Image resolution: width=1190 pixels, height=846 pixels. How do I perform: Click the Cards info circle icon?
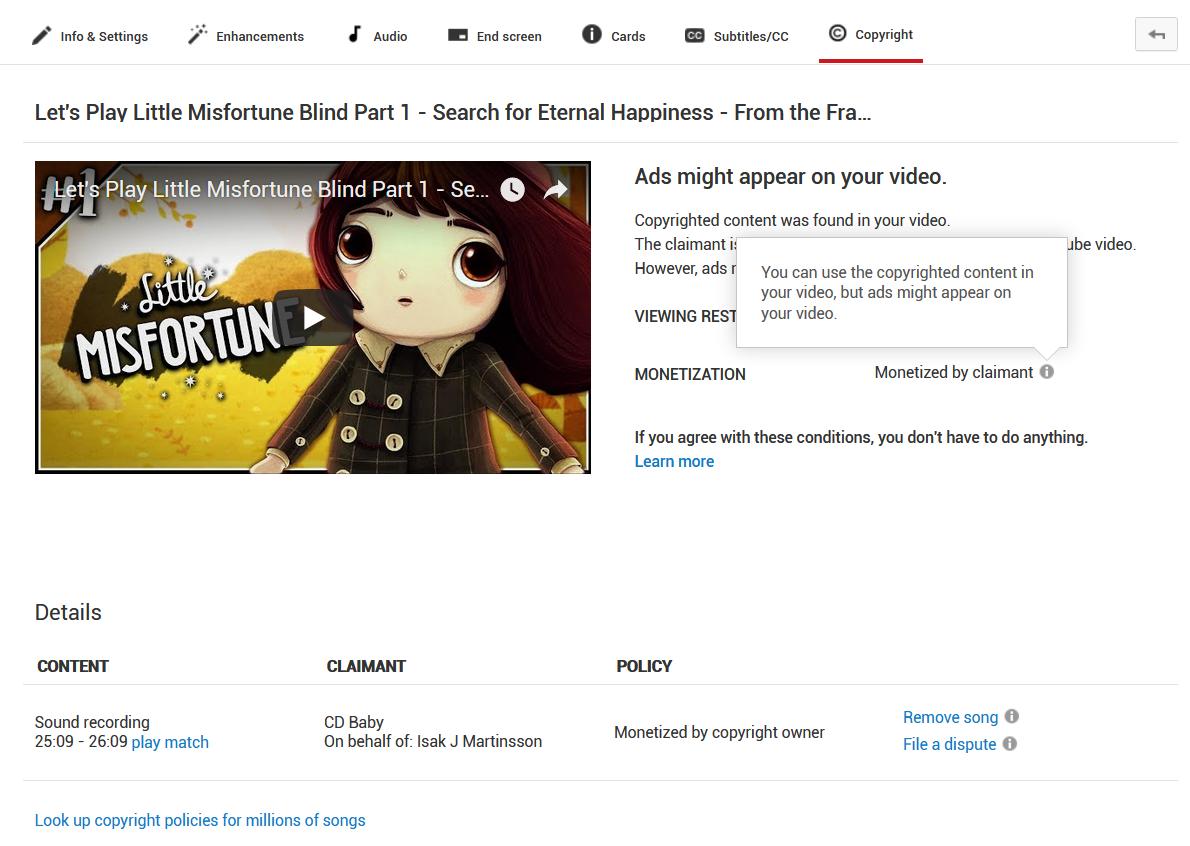pos(591,34)
